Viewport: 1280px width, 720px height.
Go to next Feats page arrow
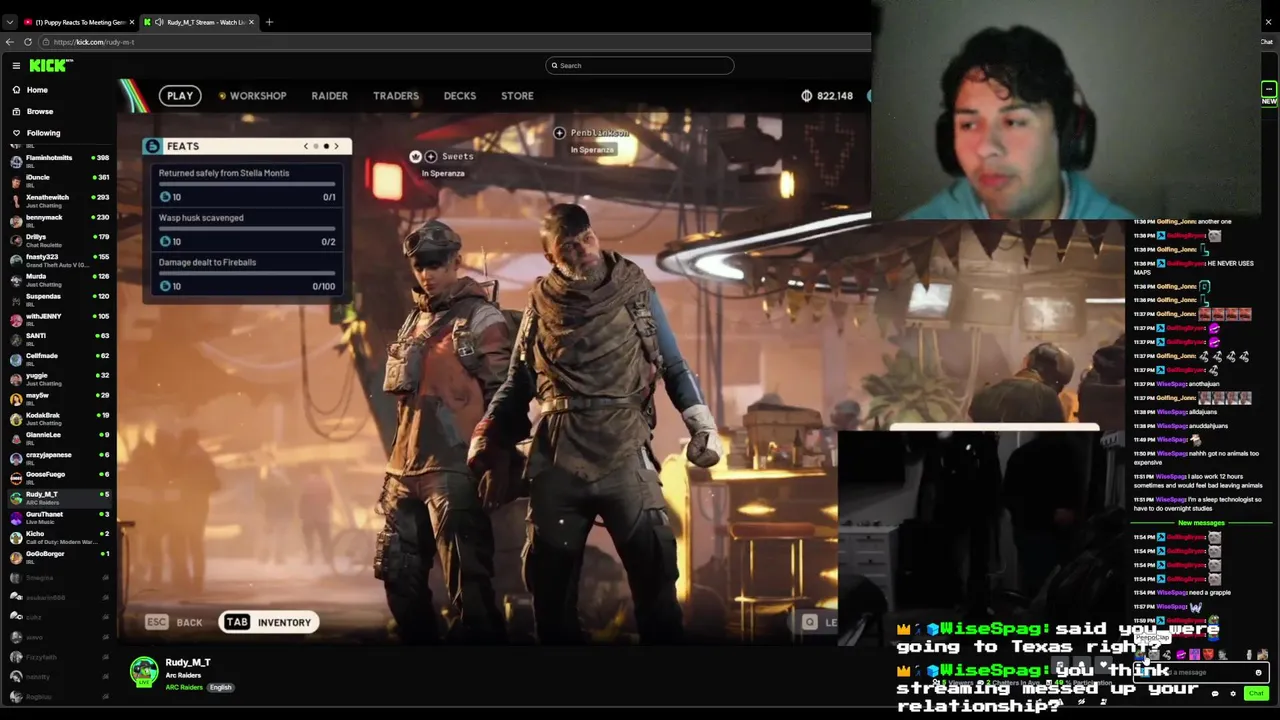[x=336, y=146]
